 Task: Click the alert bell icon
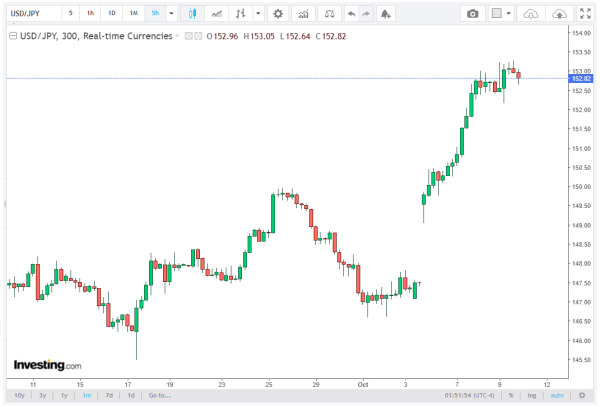386,14
